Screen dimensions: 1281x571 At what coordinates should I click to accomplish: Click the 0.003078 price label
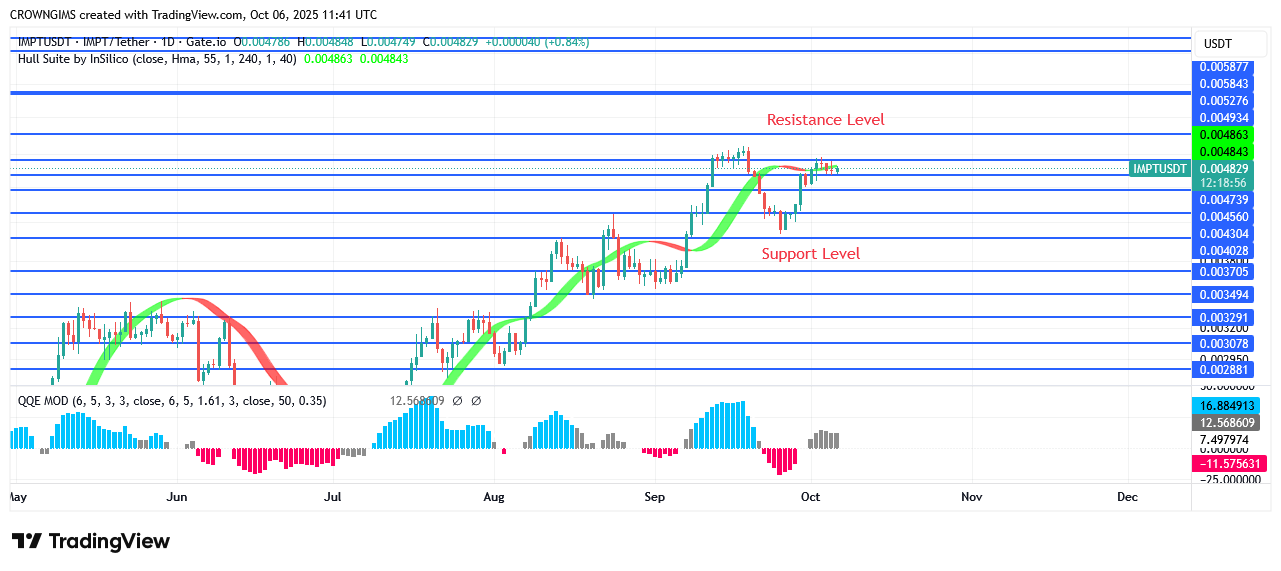click(1224, 343)
